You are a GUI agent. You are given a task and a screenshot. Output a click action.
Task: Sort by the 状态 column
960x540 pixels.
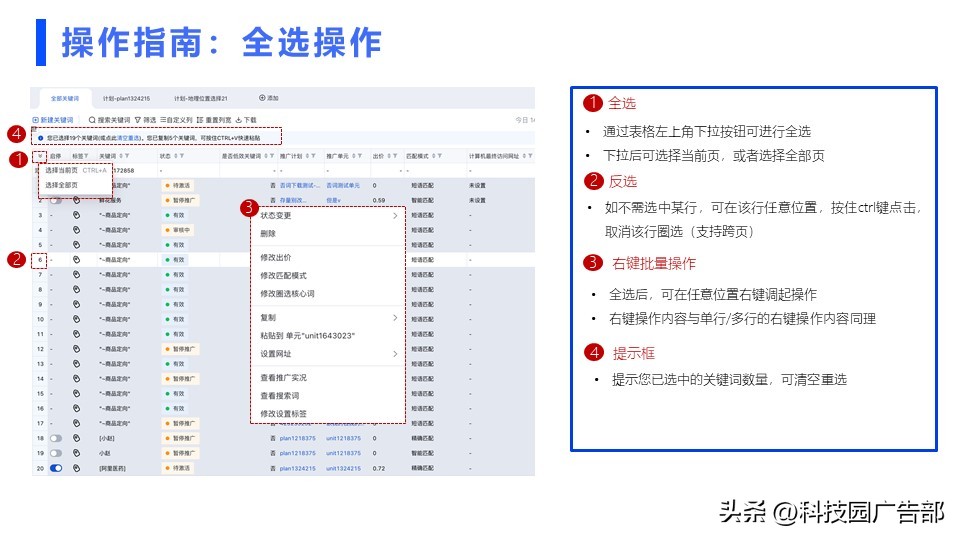176,156
